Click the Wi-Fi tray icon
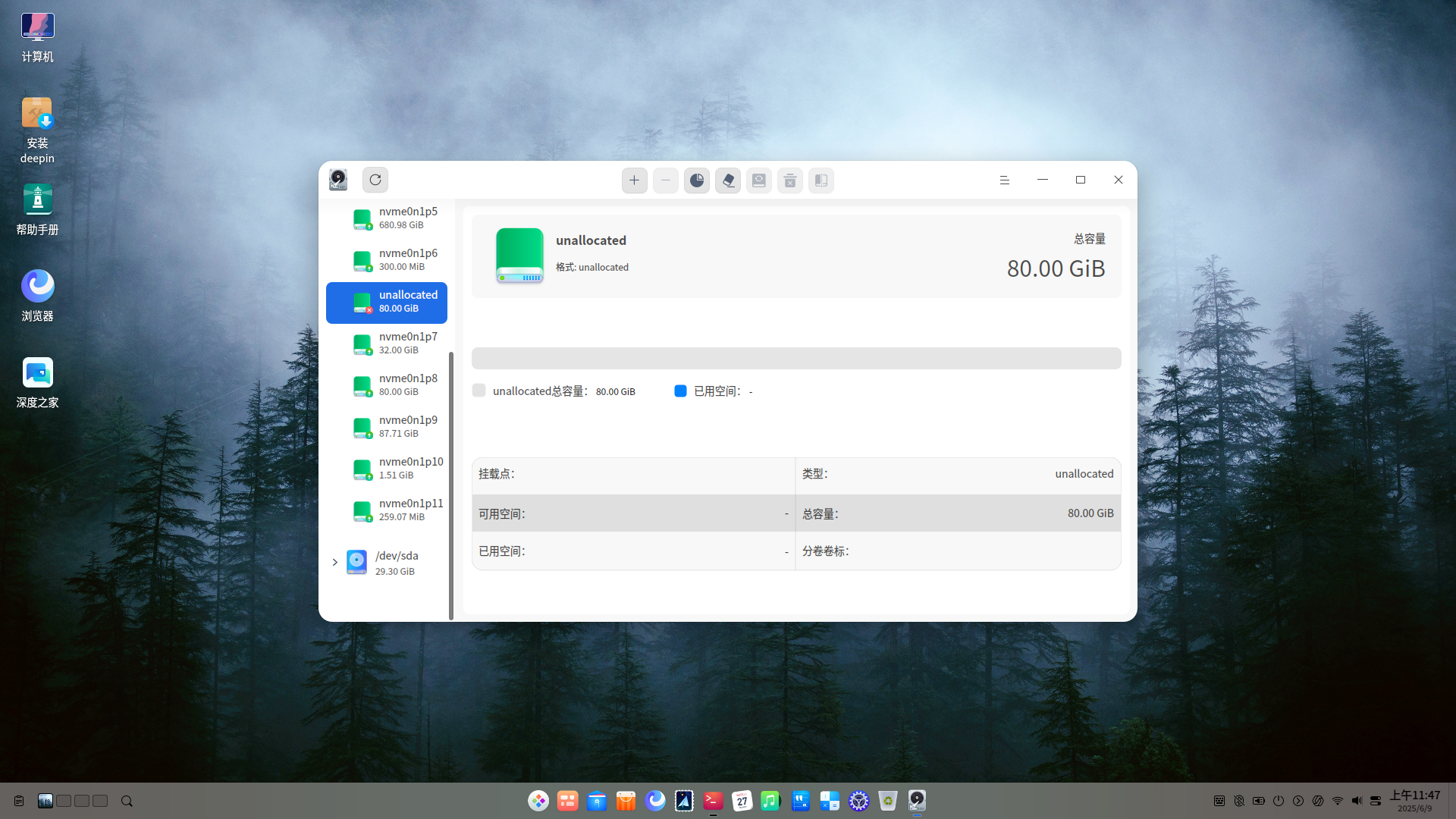Viewport: 1456px width, 819px height. point(1338,801)
